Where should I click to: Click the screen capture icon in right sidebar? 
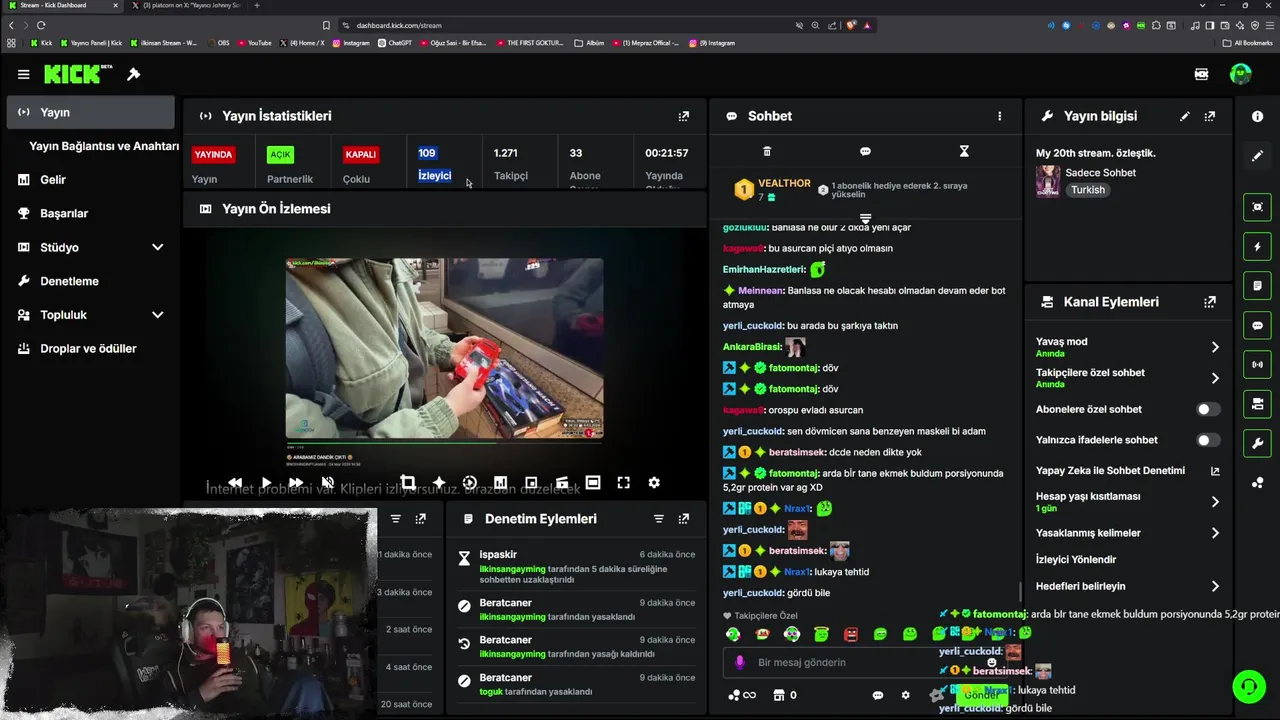pyautogui.click(x=1258, y=207)
